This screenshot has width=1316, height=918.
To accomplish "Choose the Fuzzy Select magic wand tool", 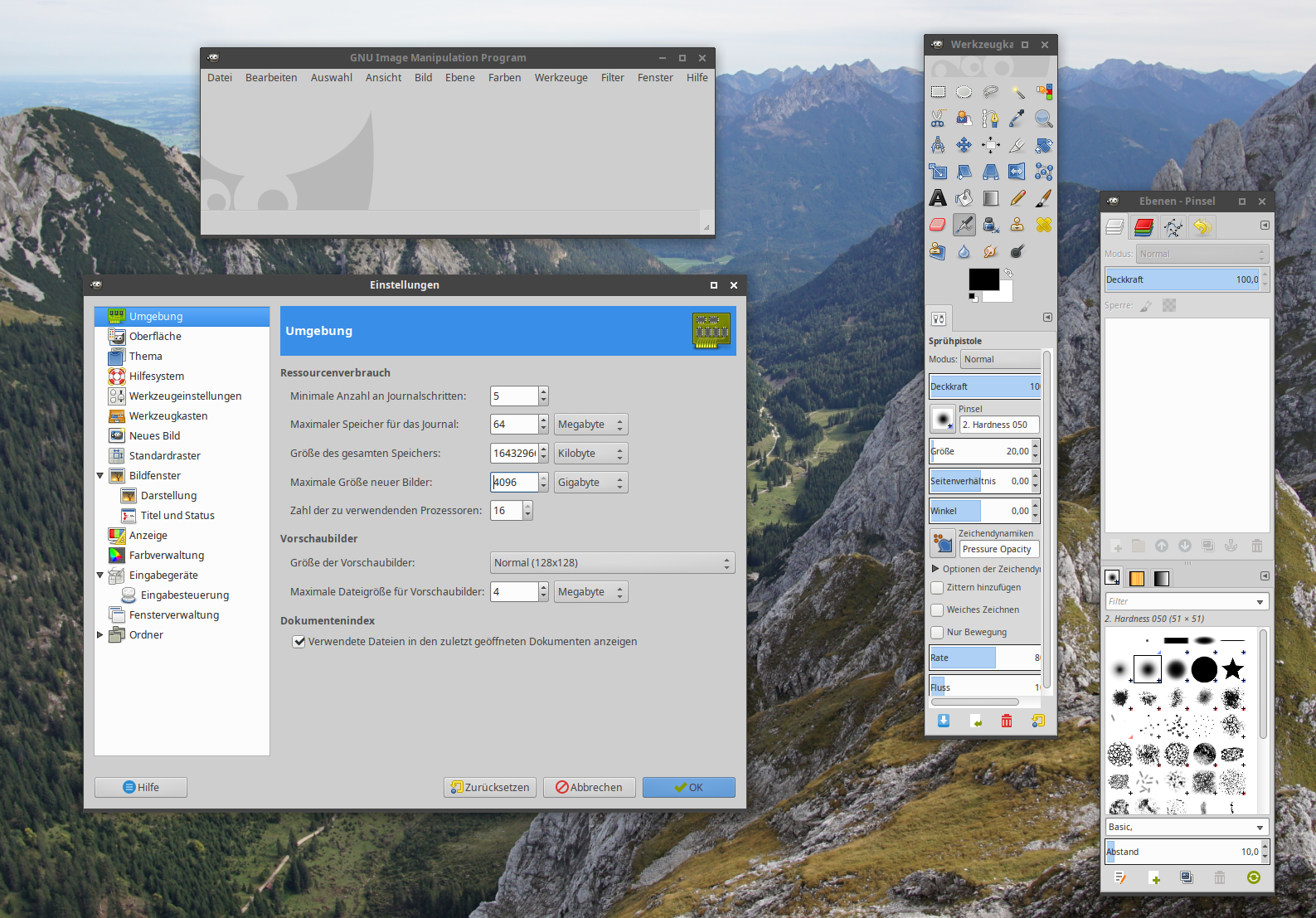I will point(1017,92).
